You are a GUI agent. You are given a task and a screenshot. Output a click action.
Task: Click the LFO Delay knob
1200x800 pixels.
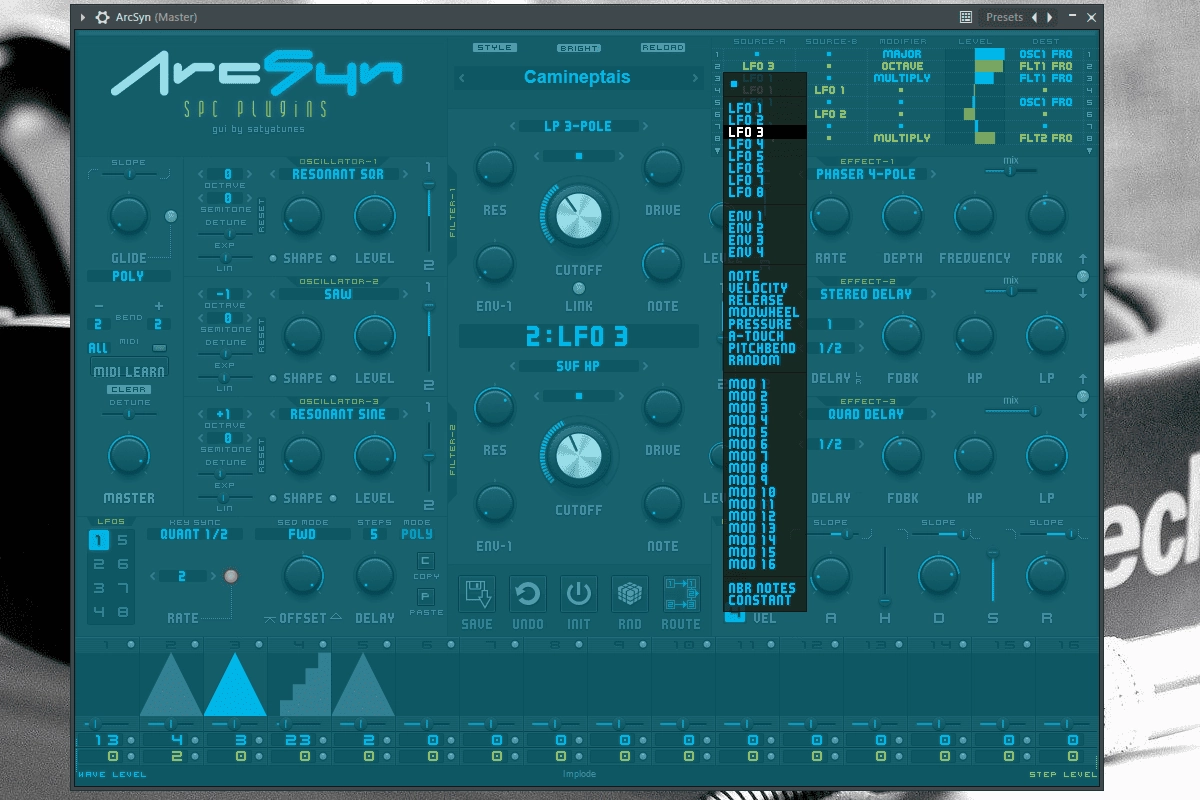click(x=374, y=576)
